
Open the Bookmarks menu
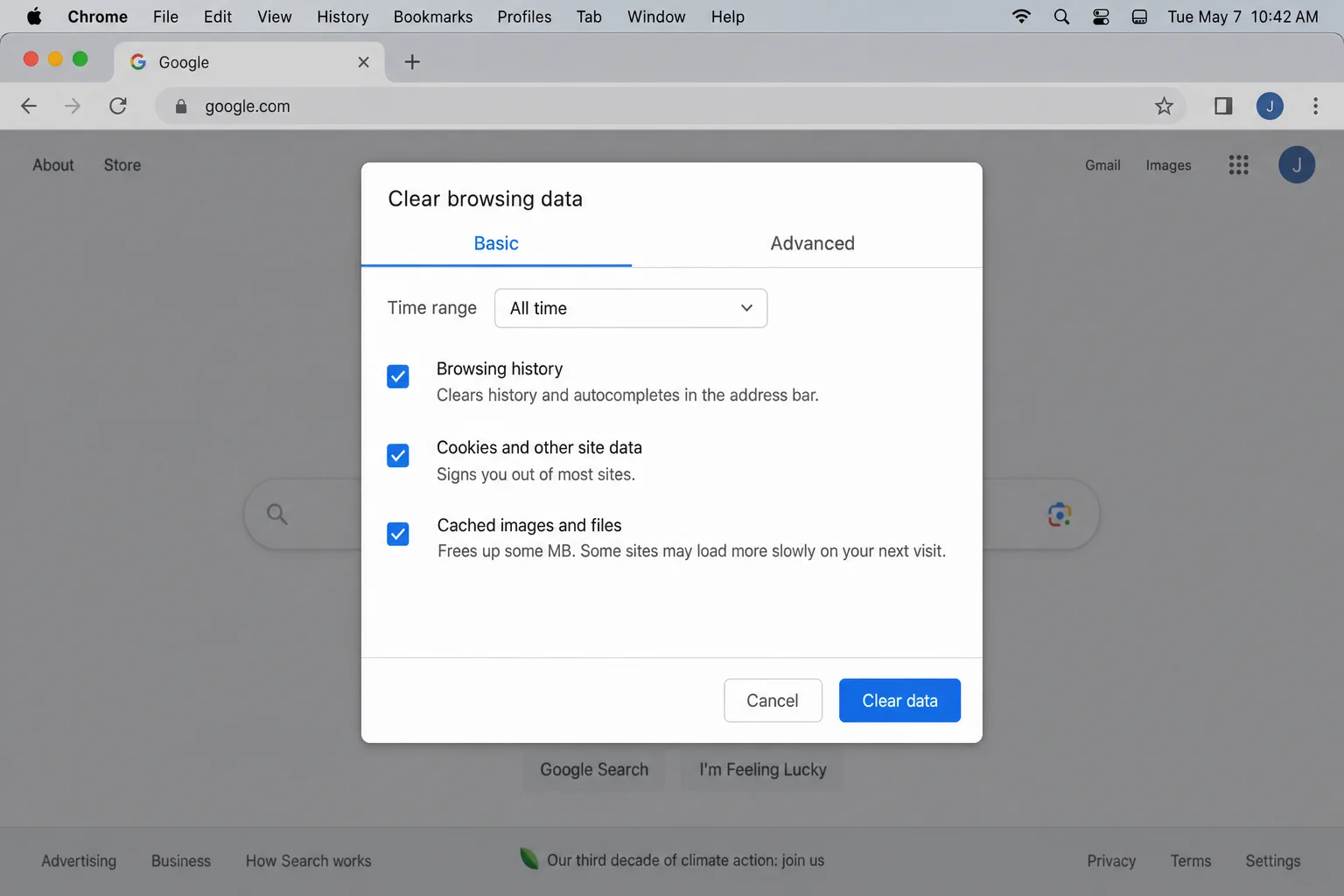pos(433,17)
